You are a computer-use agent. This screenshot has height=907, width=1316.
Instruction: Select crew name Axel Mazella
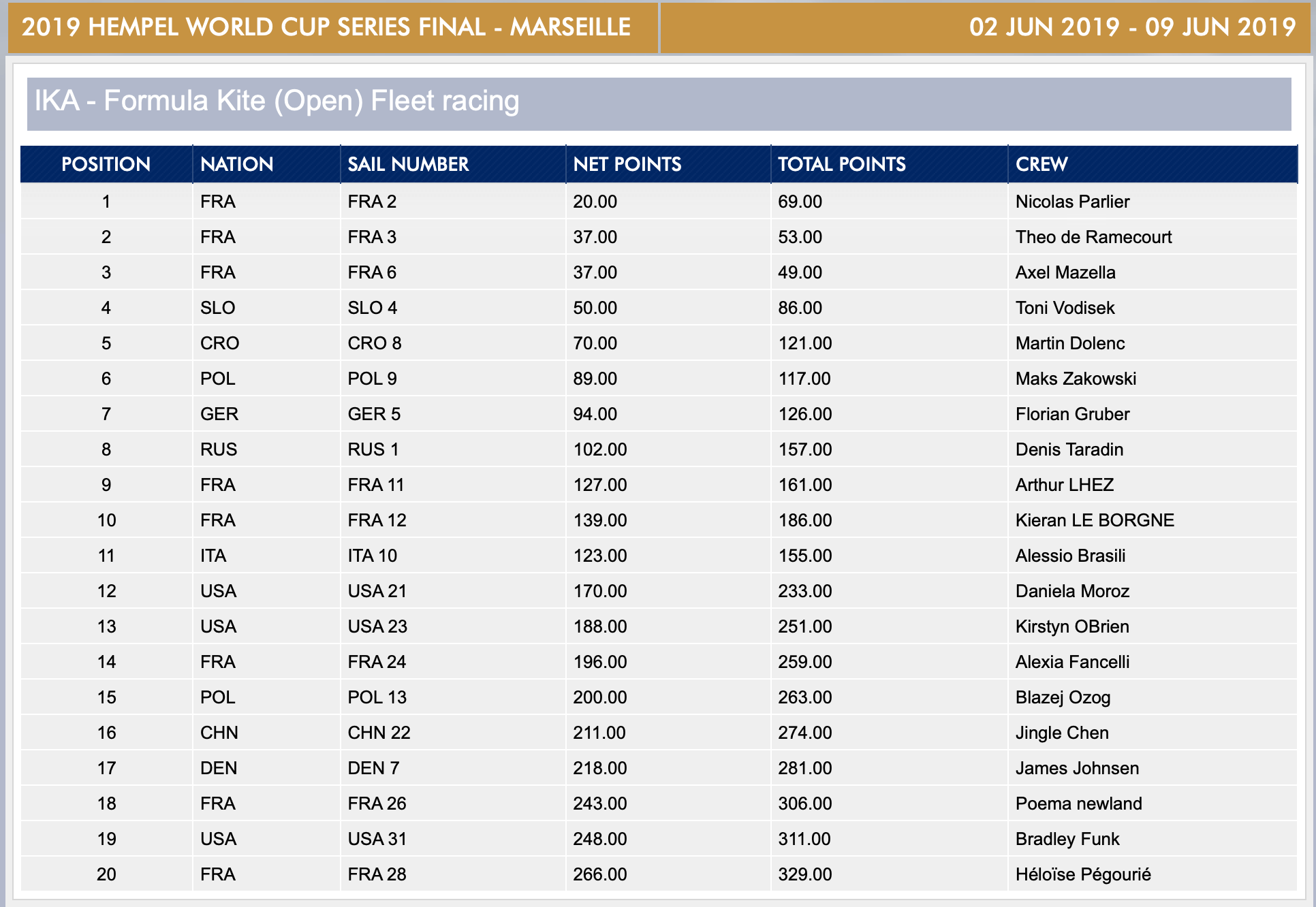point(1065,272)
